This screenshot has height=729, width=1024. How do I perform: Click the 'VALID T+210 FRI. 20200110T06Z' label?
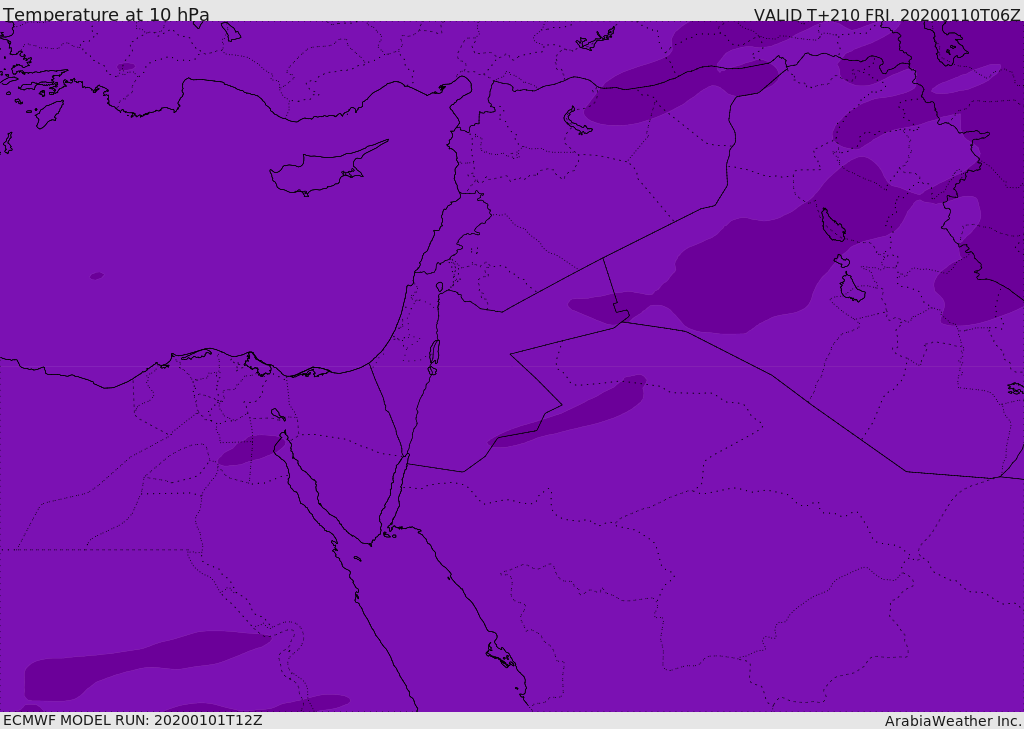point(886,14)
